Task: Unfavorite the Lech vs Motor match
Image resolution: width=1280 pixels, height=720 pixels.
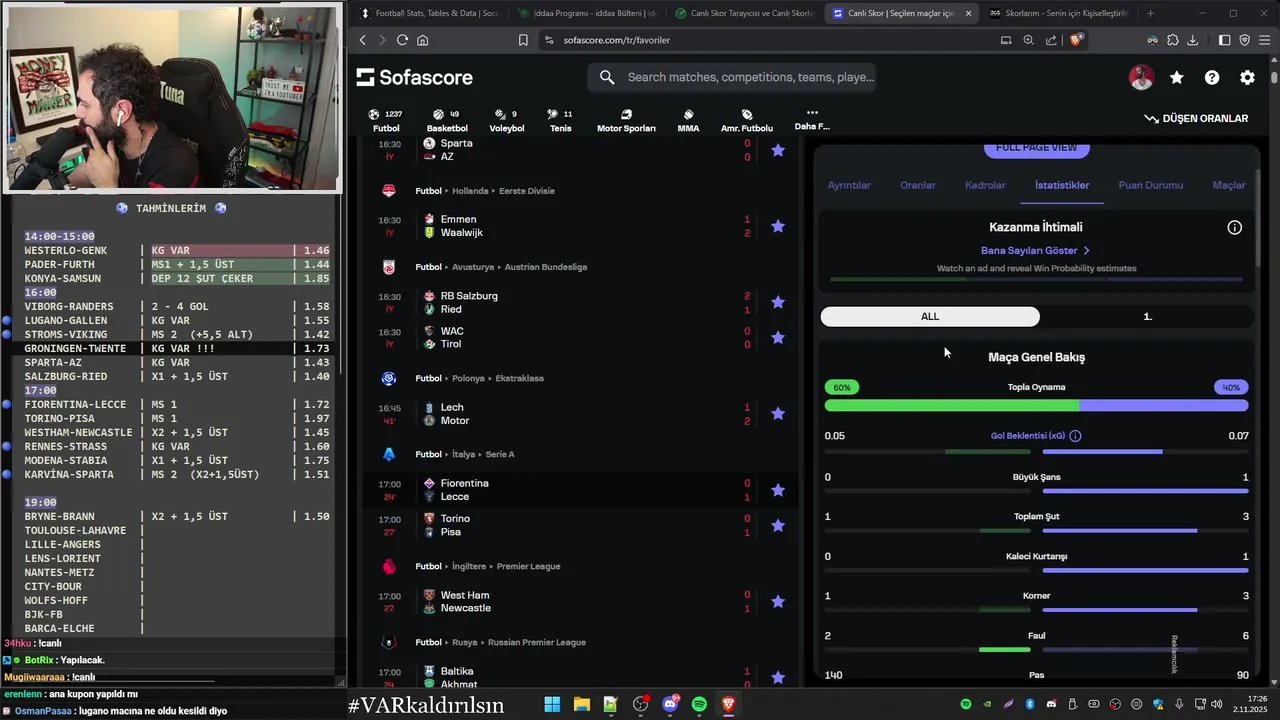Action: [x=778, y=414]
